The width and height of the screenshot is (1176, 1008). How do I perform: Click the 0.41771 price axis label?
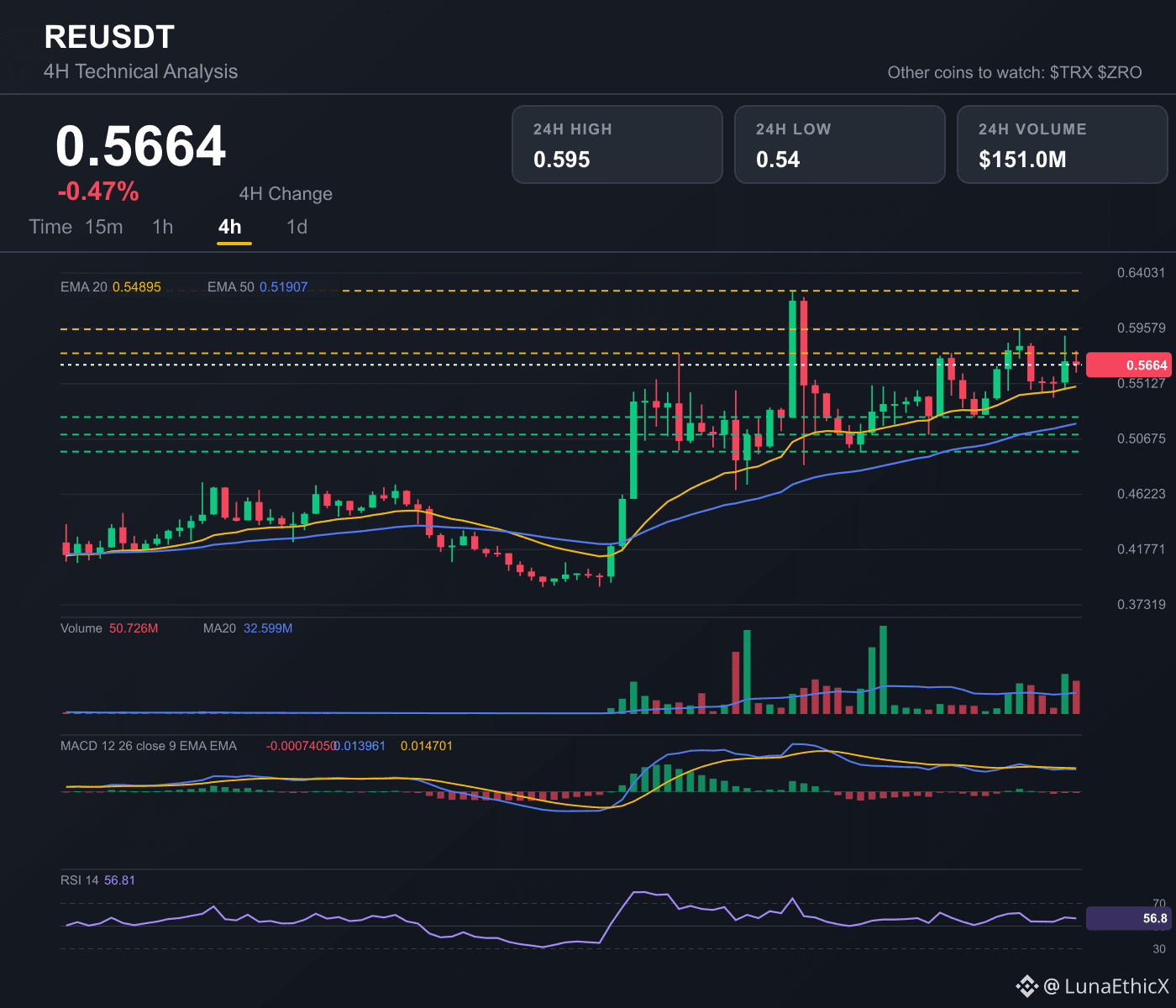click(1142, 549)
